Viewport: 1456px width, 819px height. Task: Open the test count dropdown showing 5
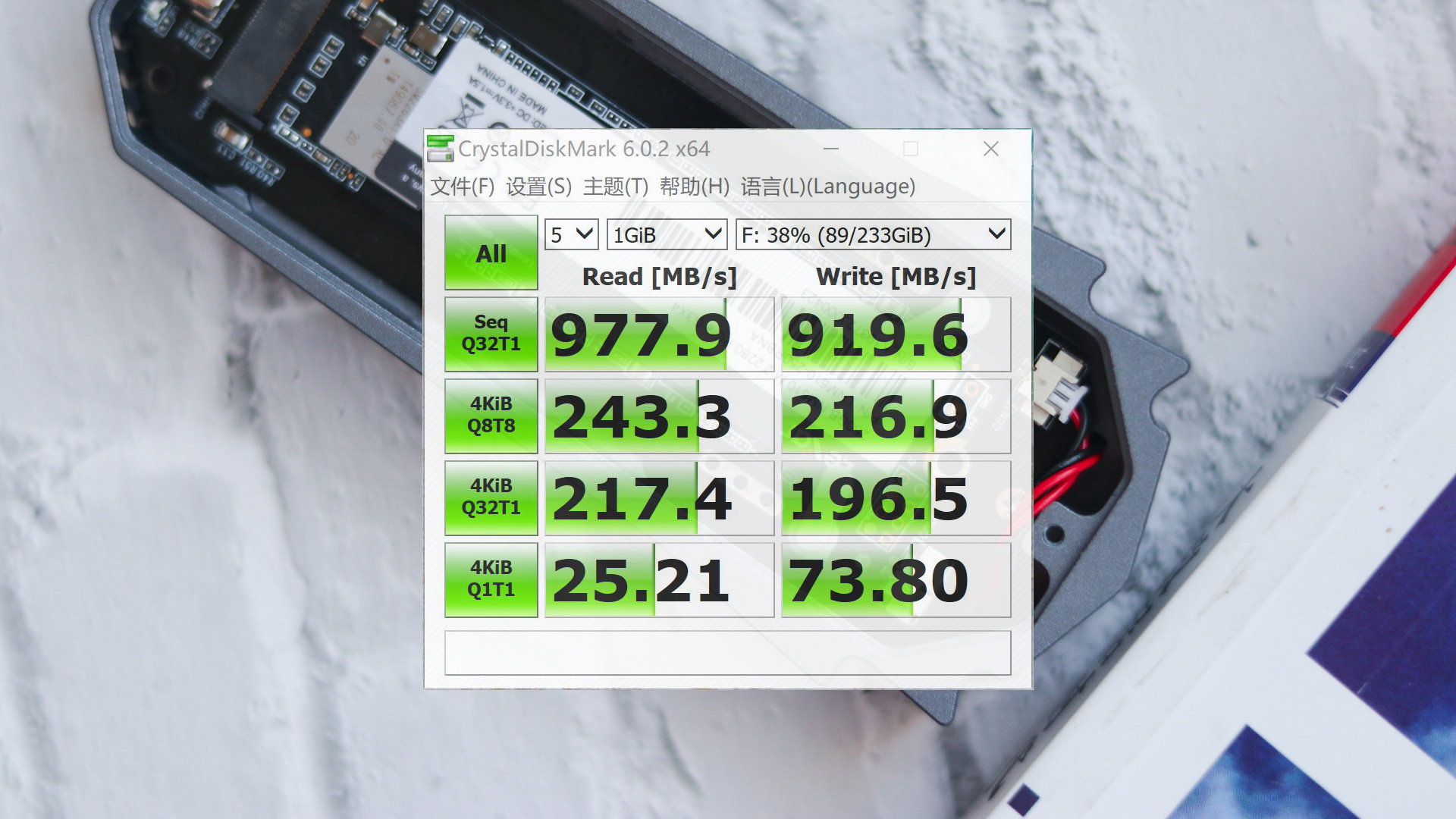[571, 235]
